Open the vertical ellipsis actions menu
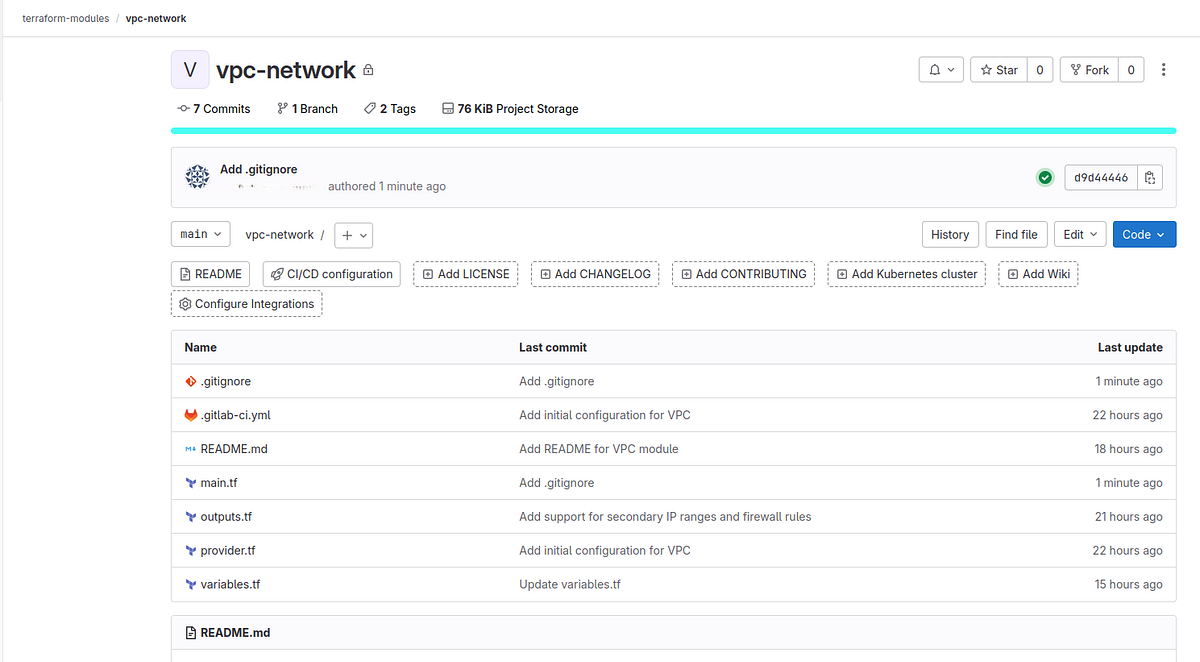This screenshot has height=662, width=1200. [1163, 69]
